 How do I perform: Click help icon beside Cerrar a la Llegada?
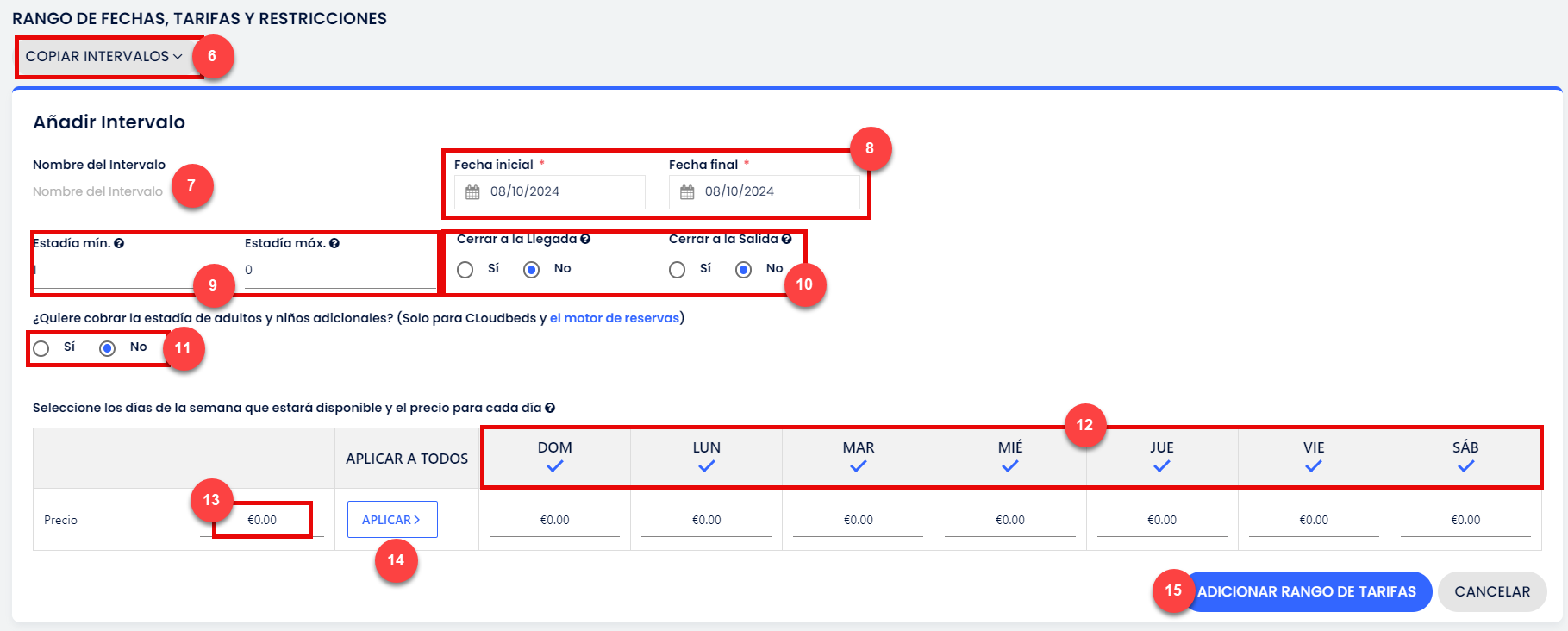pyautogui.click(x=585, y=239)
